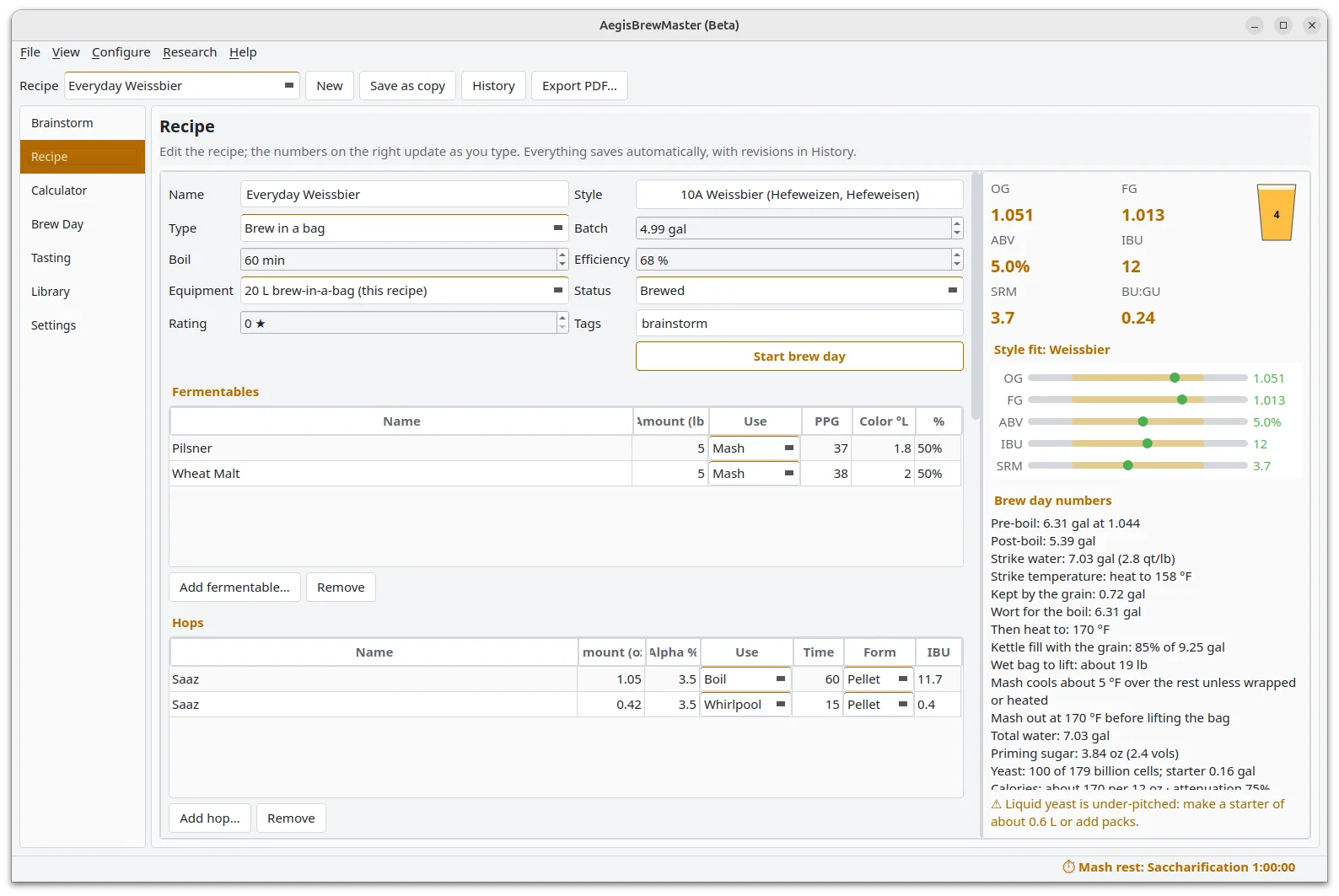Screen dimensions: 1339x896
Task: Switch to the Calculator section
Action: tap(83, 190)
